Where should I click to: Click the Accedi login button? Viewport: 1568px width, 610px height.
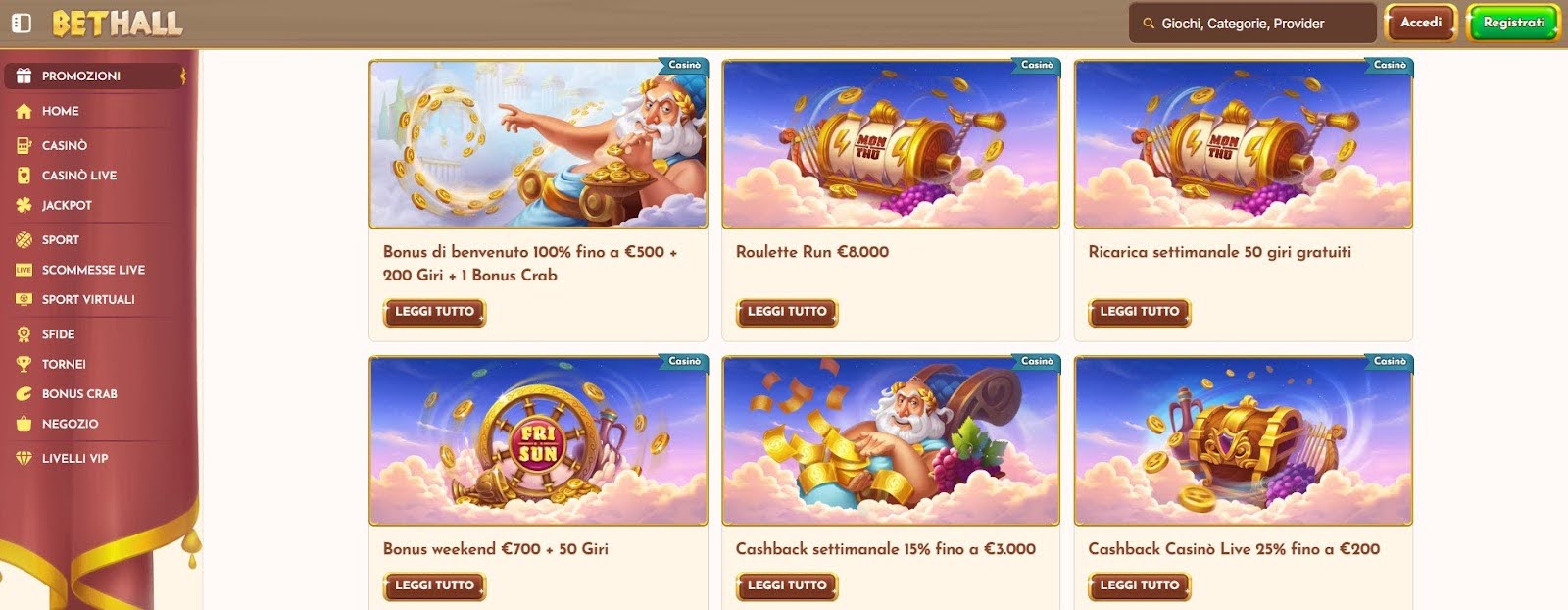pyautogui.click(x=1420, y=23)
